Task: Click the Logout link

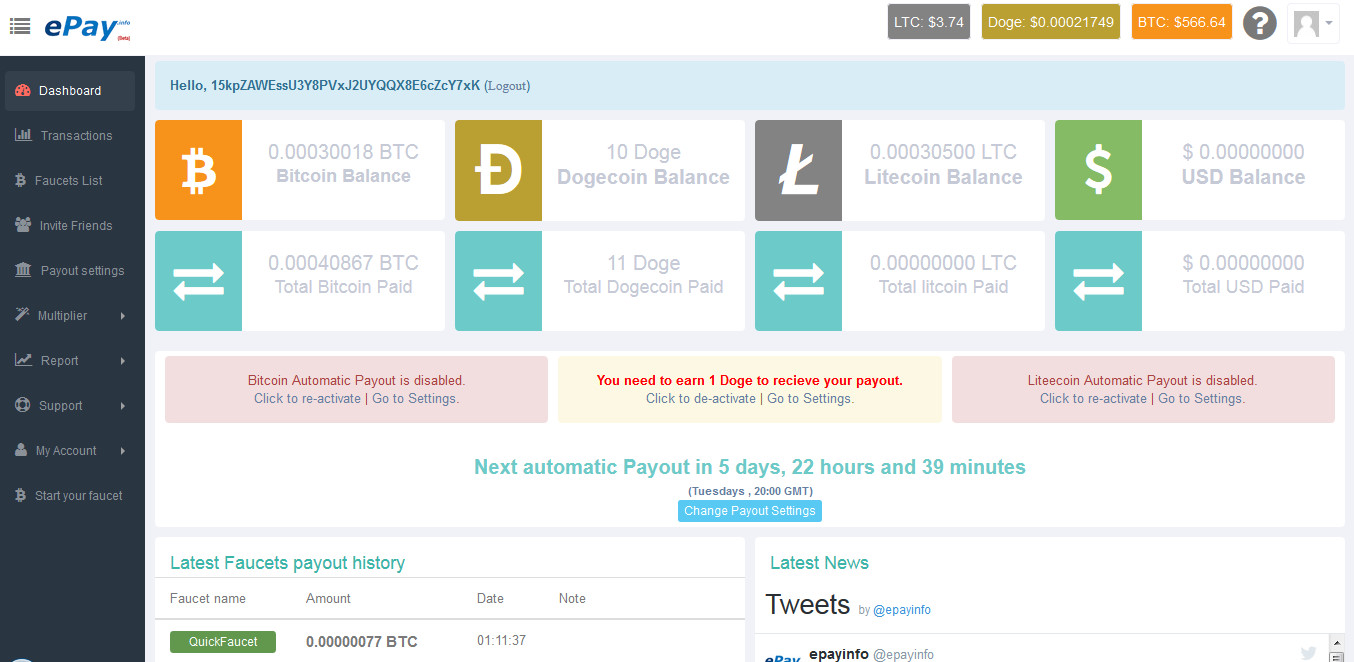Action: (x=507, y=86)
